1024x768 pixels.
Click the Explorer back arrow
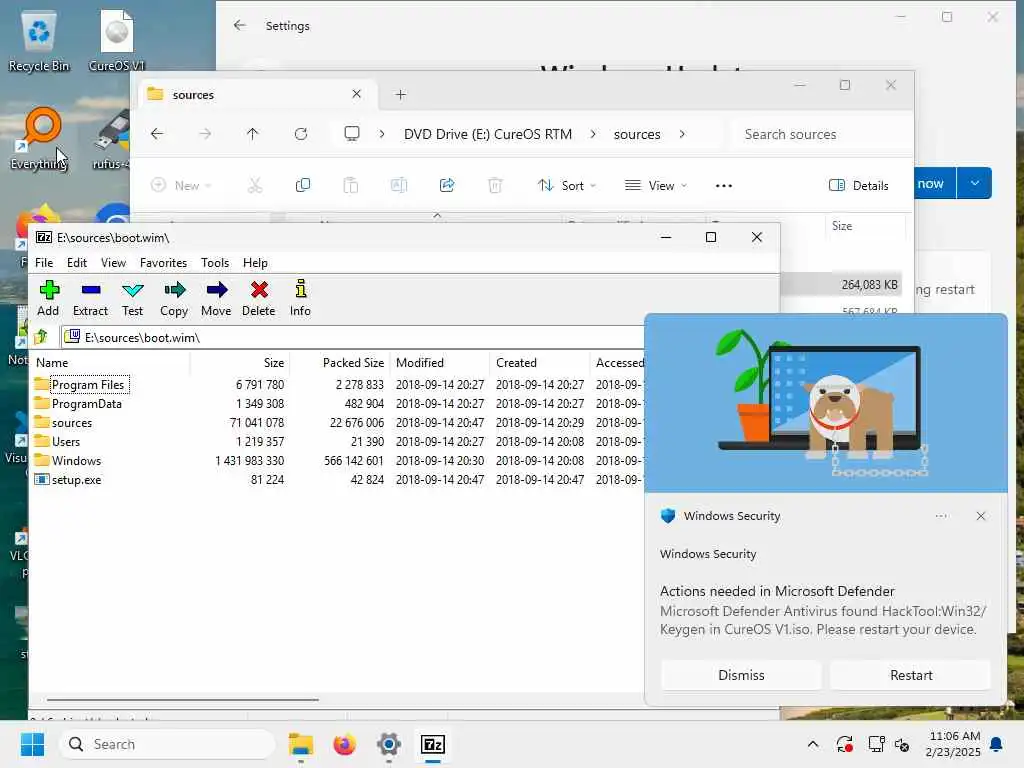[157, 134]
